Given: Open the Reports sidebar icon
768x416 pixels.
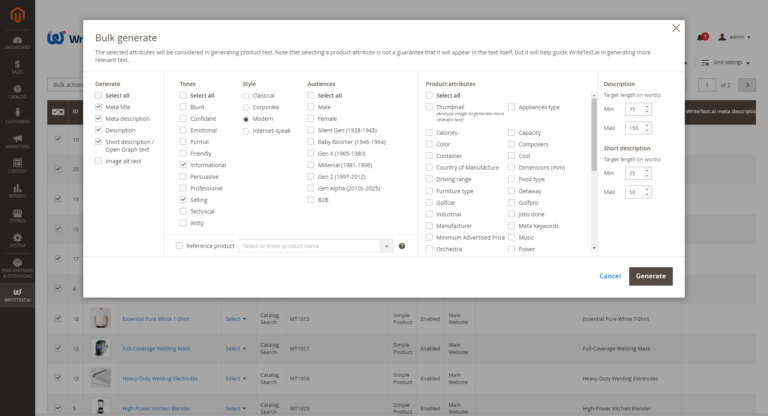Looking at the screenshot, I should (x=18, y=191).
